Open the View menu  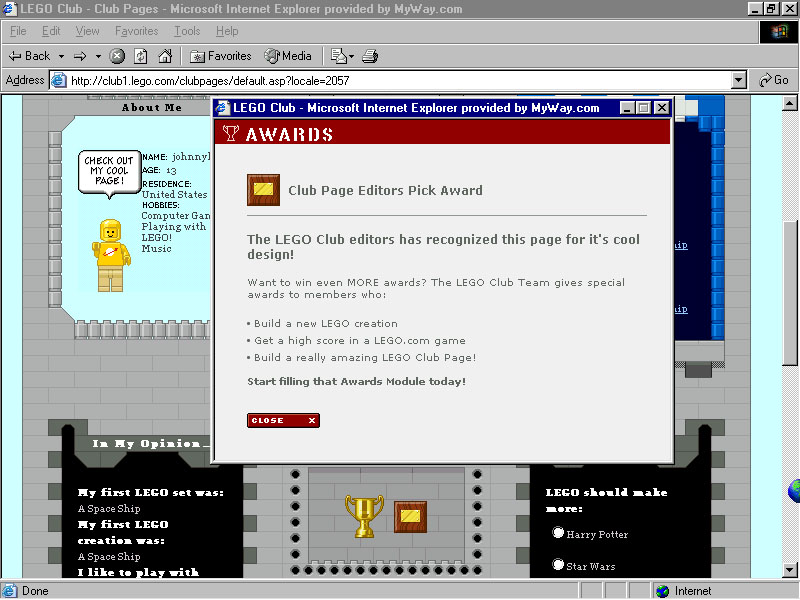(x=87, y=31)
